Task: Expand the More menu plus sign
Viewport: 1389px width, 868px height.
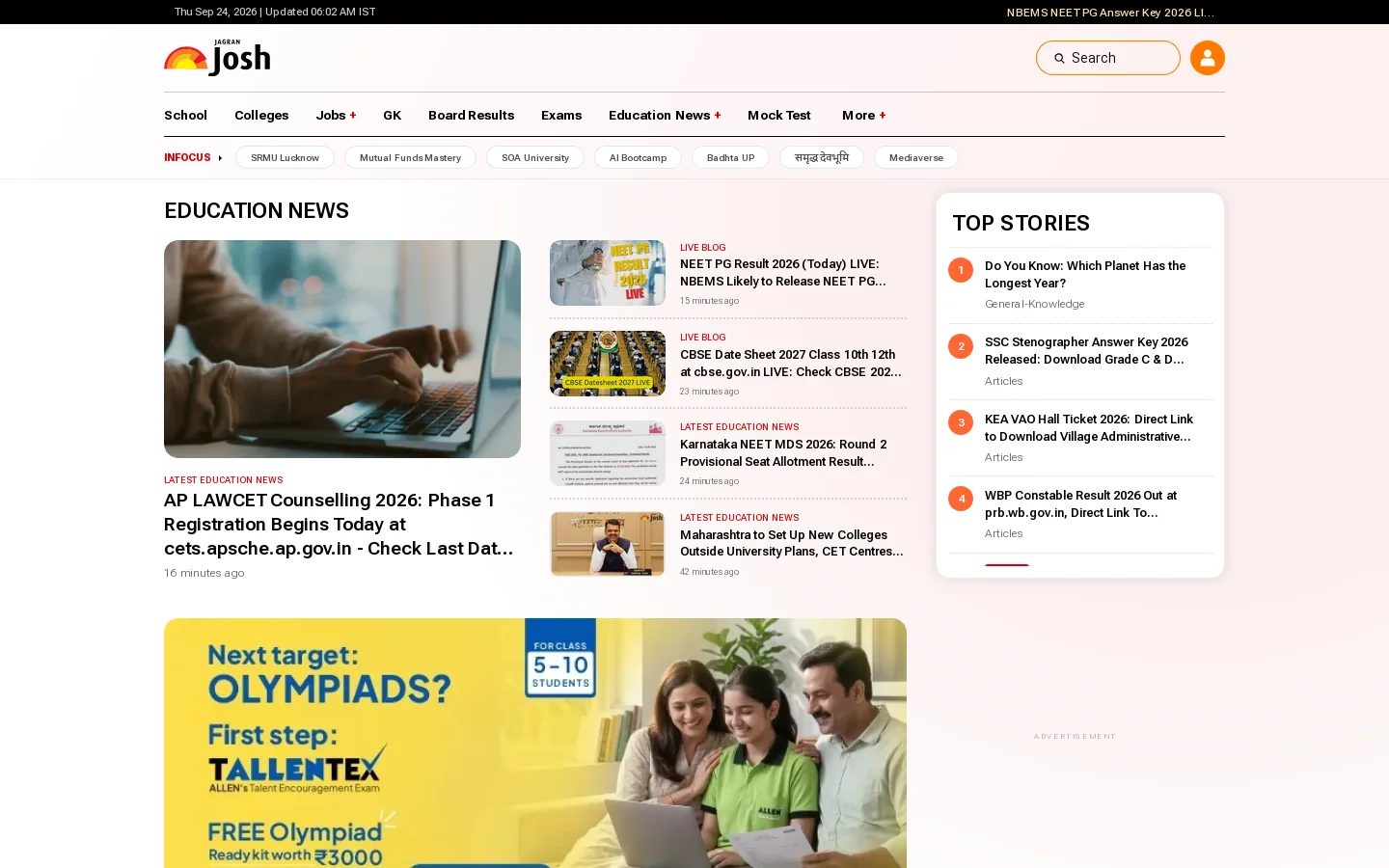Action: [x=883, y=115]
